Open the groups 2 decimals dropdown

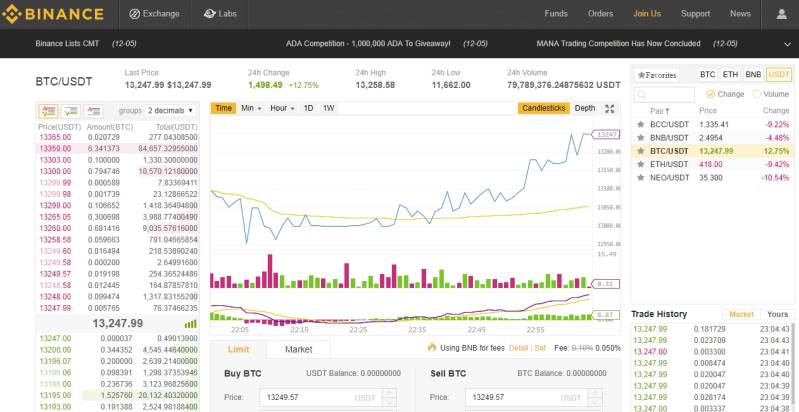pyautogui.click(x=170, y=111)
